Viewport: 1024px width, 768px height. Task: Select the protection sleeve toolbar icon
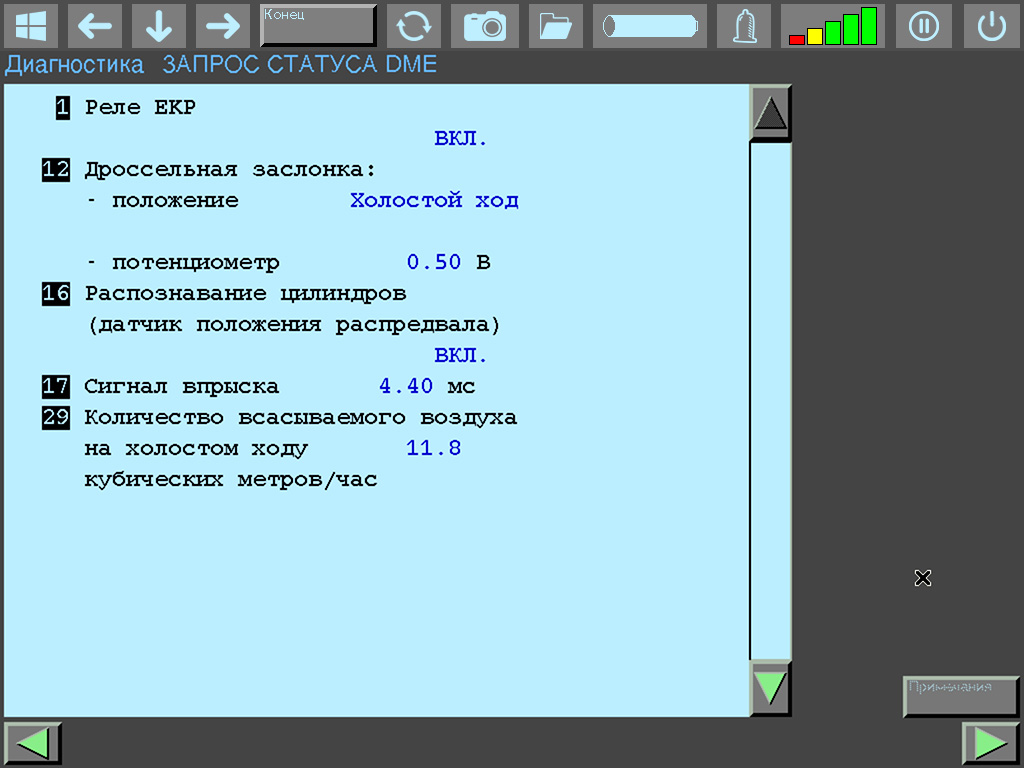(x=743, y=26)
